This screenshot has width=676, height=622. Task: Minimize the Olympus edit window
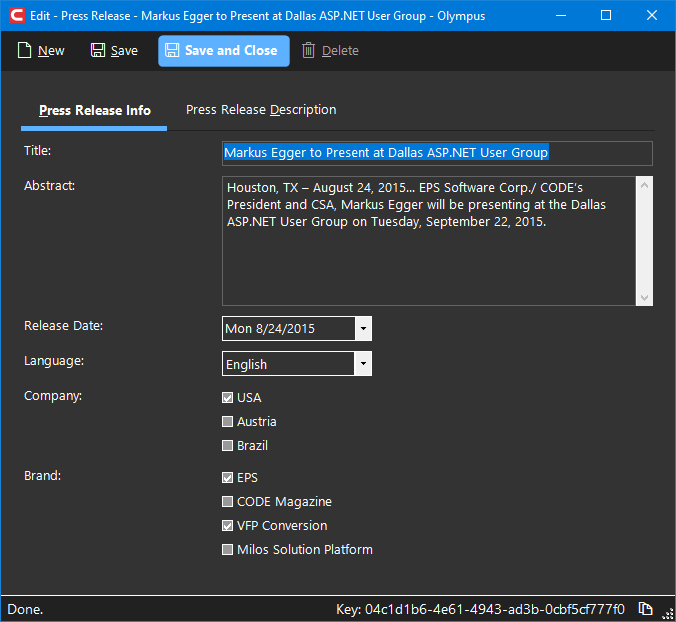tap(560, 16)
